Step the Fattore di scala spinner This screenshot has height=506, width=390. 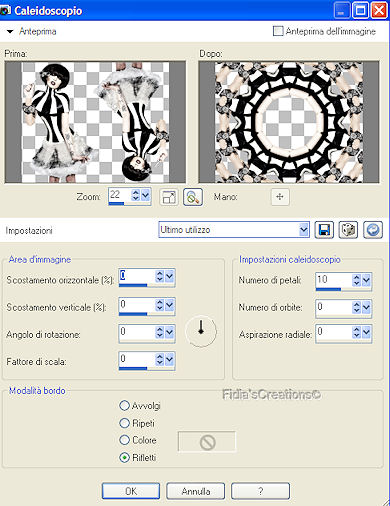[160, 360]
